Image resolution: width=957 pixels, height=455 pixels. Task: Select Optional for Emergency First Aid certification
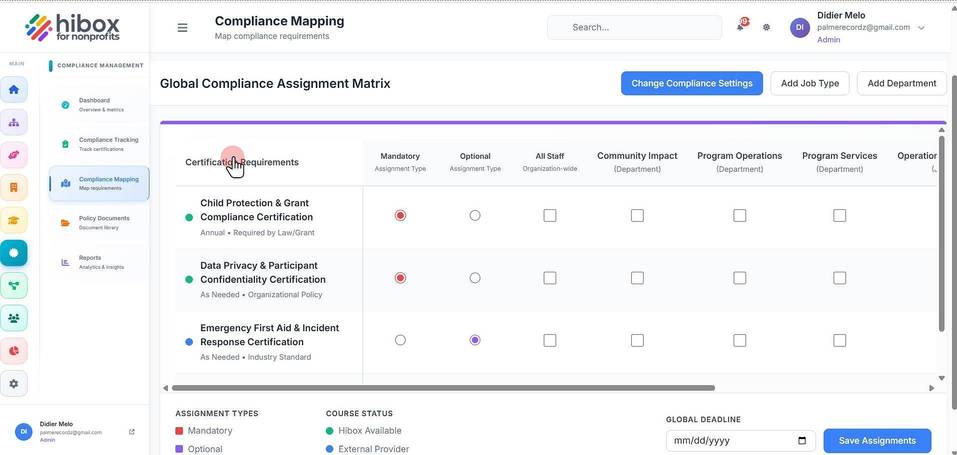pyautogui.click(x=475, y=340)
